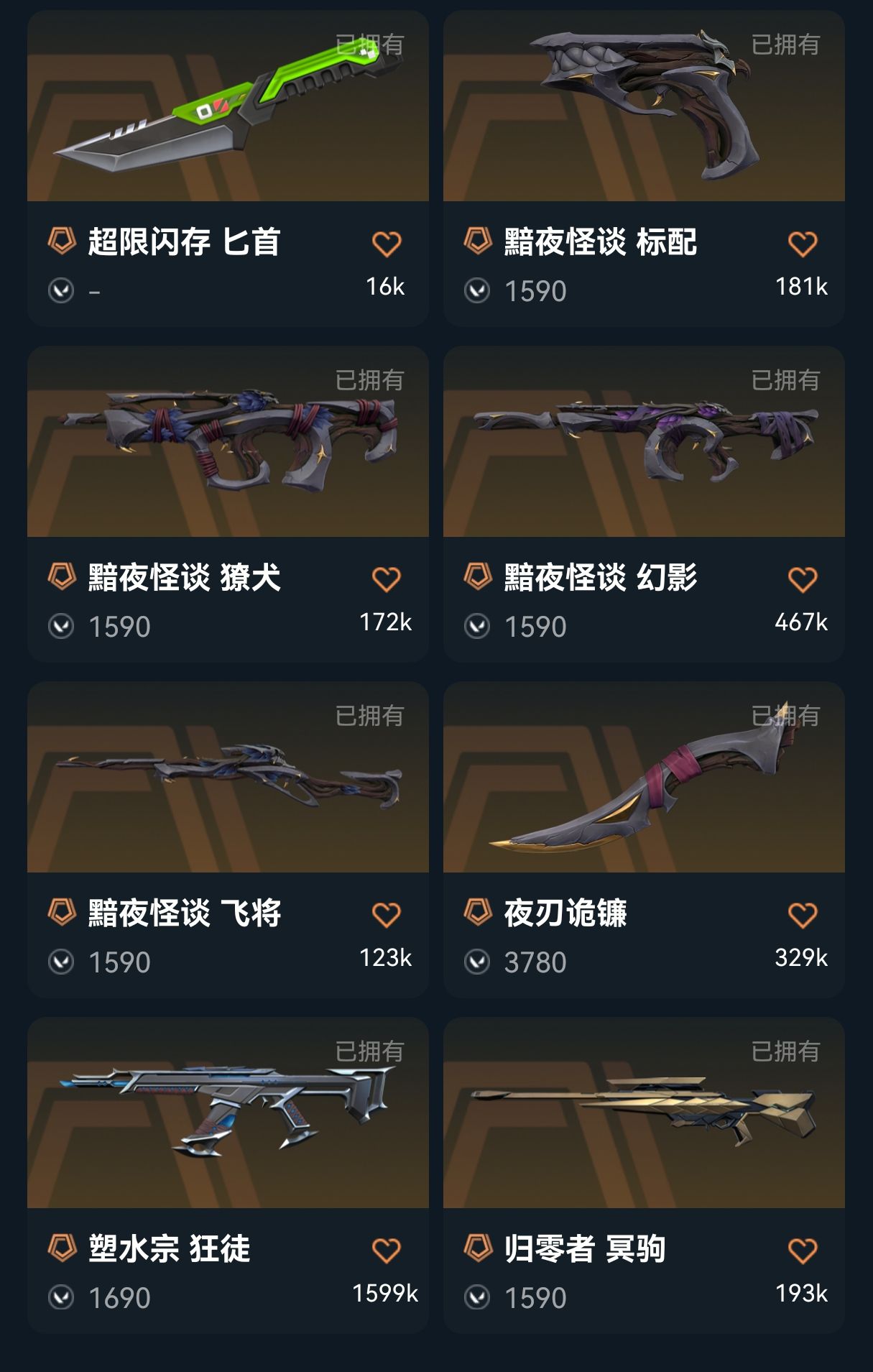View the 归零者 冥驹 sniper thumbnail
Viewport: 873px width, 1372px height.
click(644, 1113)
